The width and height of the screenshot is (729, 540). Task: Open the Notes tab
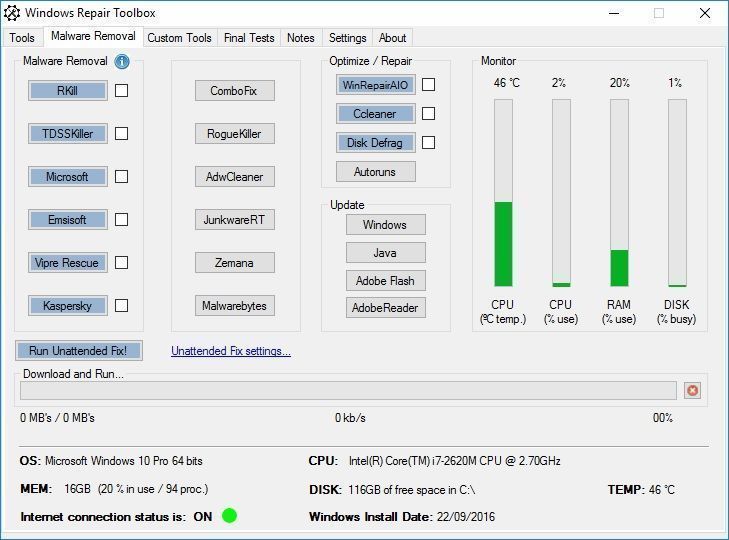pos(301,38)
